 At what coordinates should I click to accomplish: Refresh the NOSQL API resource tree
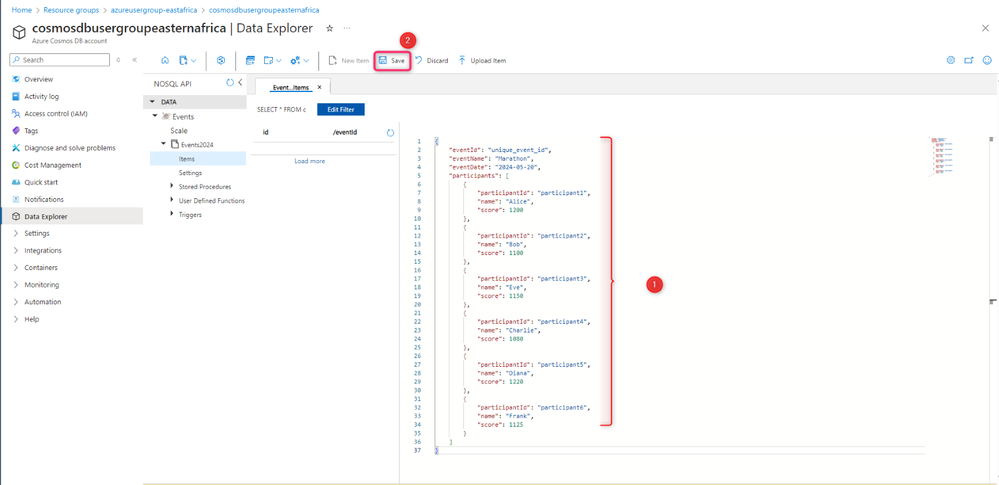tap(230, 83)
